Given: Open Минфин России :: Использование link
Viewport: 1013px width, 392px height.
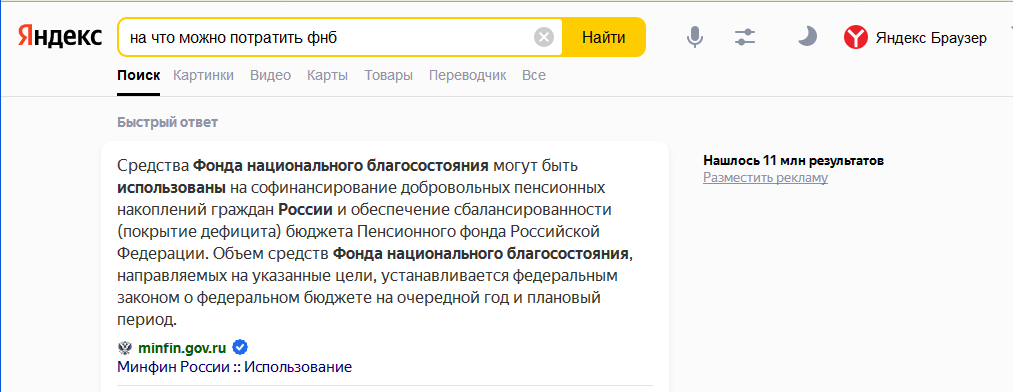Looking at the screenshot, I should tap(235, 367).
